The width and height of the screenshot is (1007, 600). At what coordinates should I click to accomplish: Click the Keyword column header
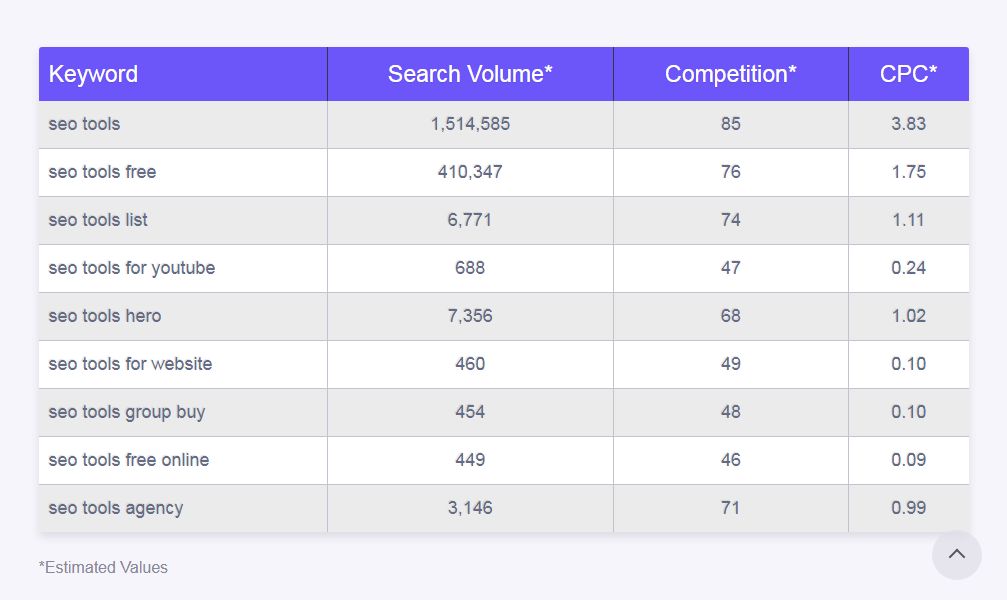click(93, 74)
